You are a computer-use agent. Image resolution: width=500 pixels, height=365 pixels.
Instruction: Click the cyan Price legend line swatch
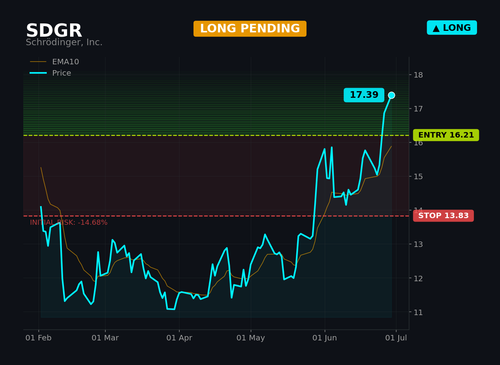38,73
